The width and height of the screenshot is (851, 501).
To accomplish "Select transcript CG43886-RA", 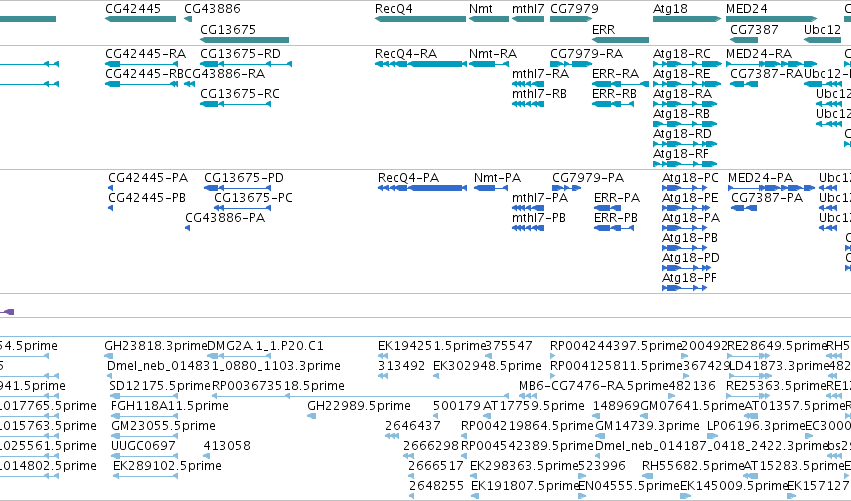I will click(189, 84).
